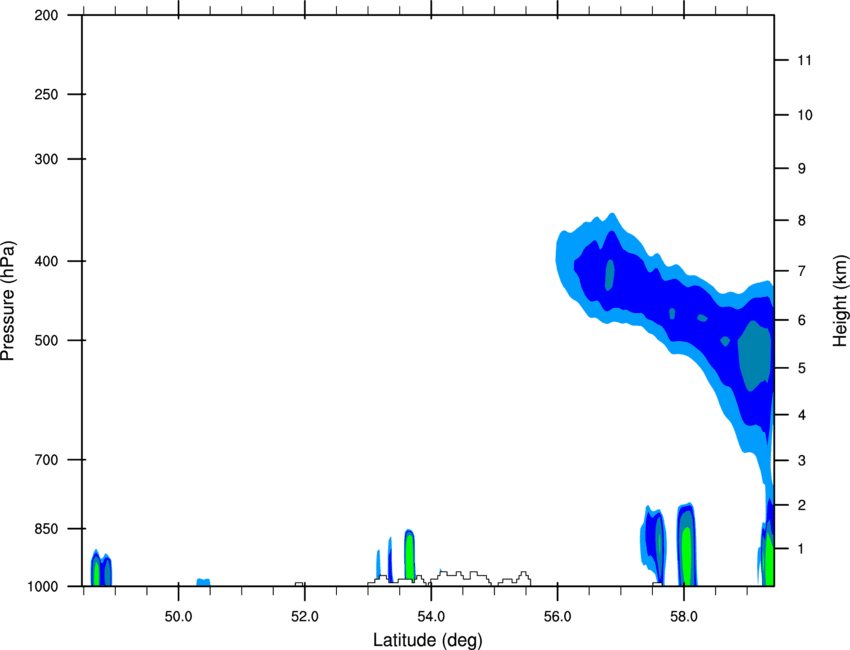Click the 58.0 latitude tick label

(x=684, y=616)
